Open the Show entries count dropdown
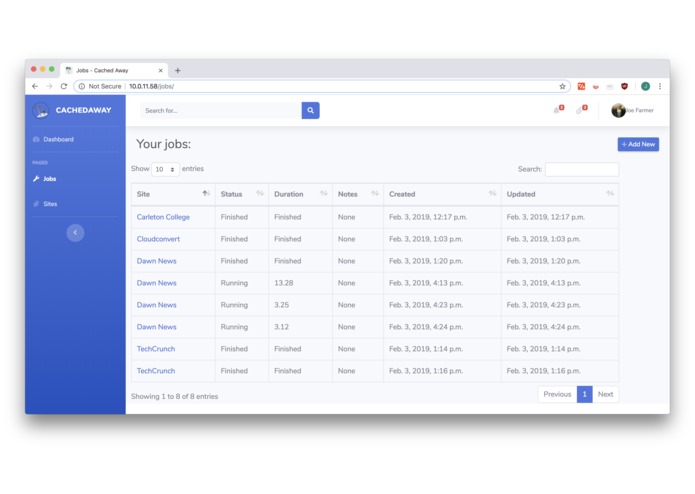 (165, 169)
